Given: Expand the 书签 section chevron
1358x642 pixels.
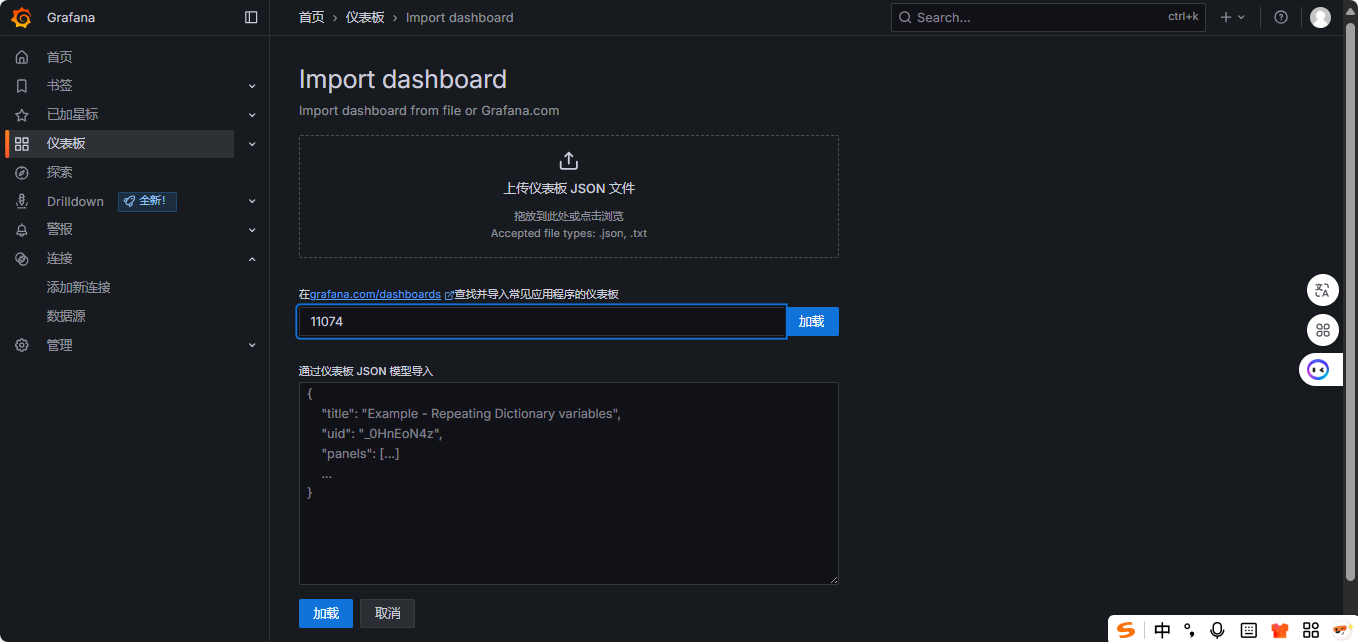Looking at the screenshot, I should [x=252, y=86].
